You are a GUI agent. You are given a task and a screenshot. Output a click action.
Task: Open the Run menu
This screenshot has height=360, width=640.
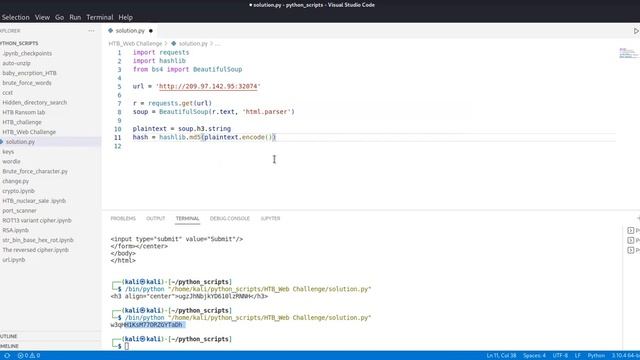click(x=75, y=17)
